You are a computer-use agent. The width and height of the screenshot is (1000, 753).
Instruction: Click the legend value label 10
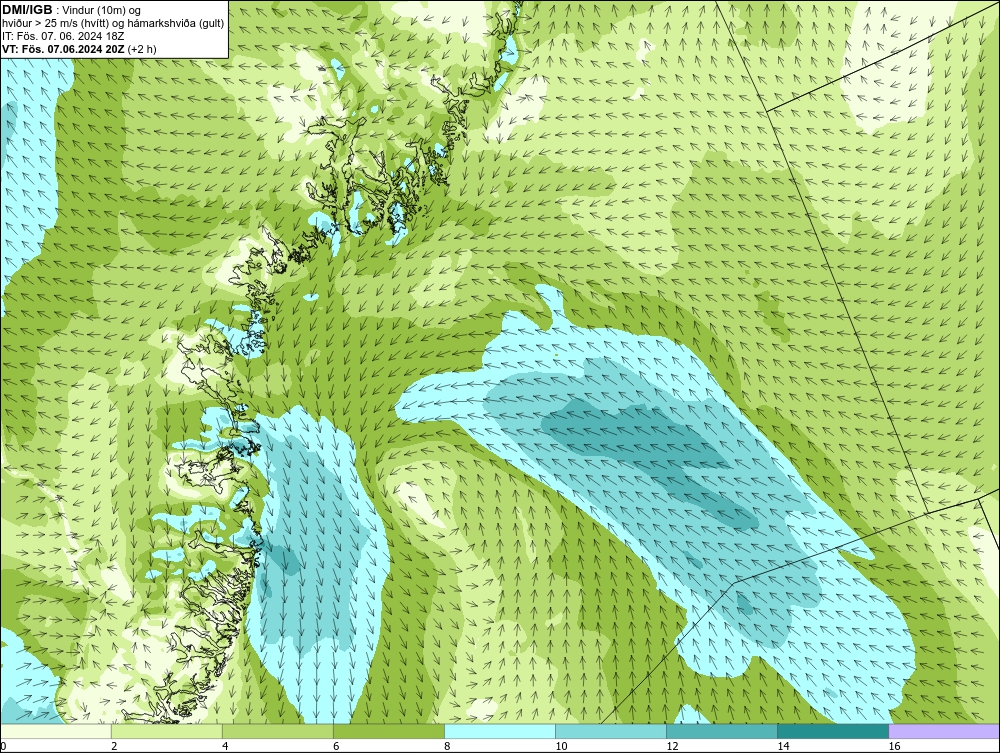[561, 746]
